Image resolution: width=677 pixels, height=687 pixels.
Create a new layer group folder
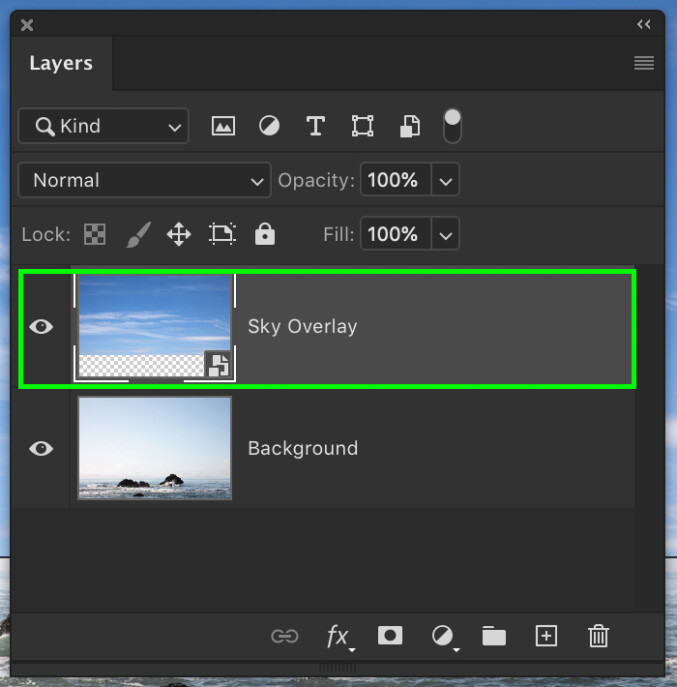click(494, 636)
